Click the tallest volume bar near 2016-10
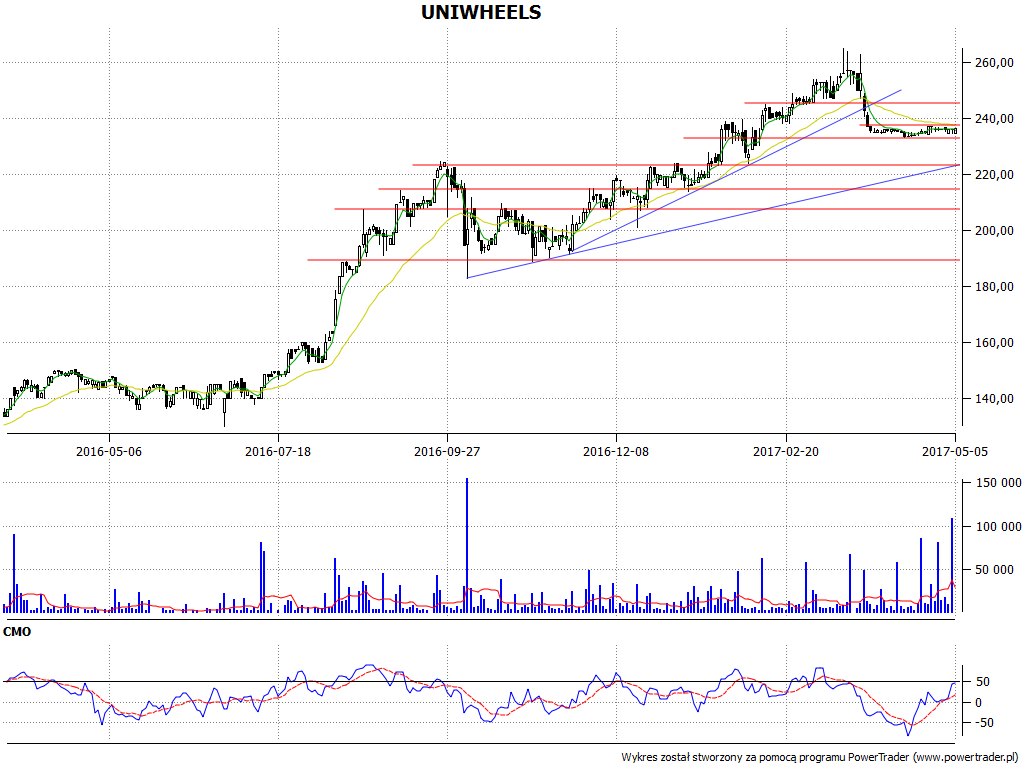The width and height of the screenshot is (1024, 768). [467, 545]
